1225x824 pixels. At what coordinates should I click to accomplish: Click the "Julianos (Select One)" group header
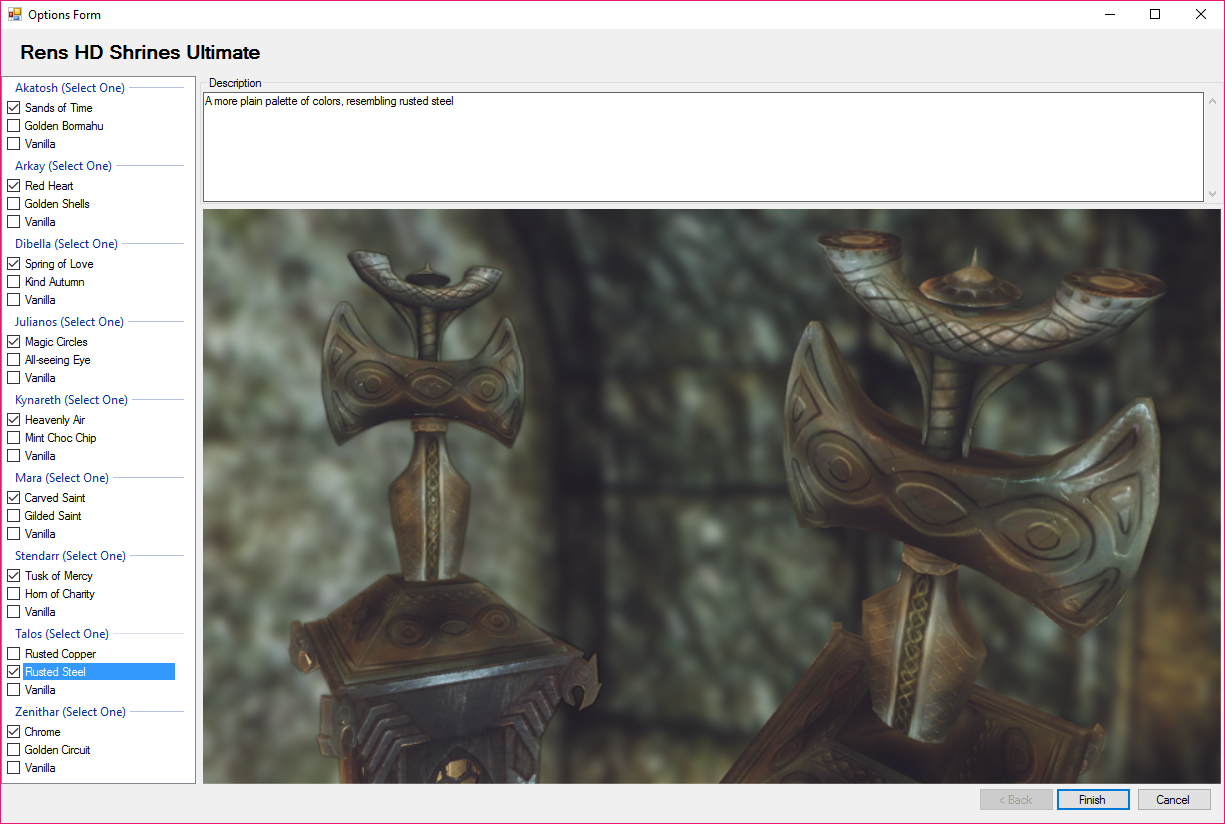[69, 322]
